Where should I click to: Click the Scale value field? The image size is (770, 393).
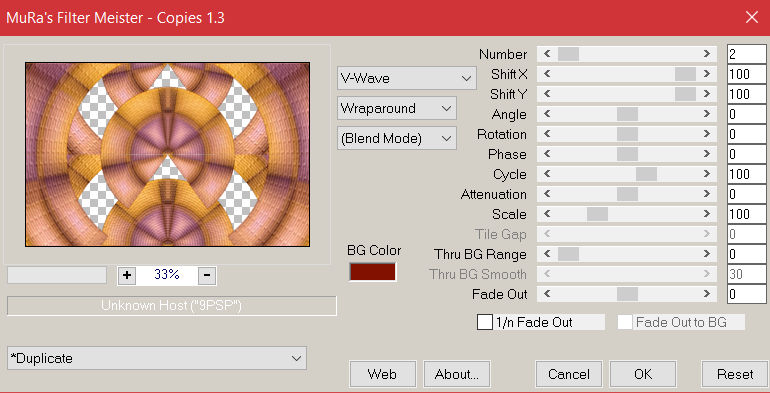pyautogui.click(x=746, y=214)
